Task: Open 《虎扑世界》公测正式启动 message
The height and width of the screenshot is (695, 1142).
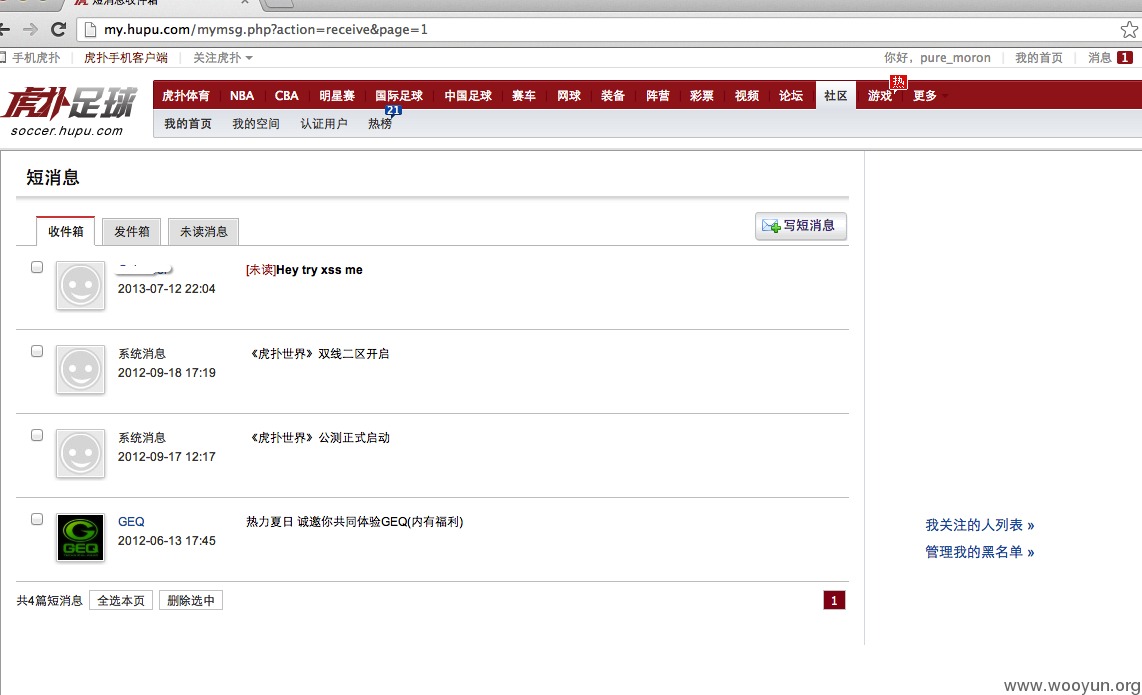Action: [318, 438]
